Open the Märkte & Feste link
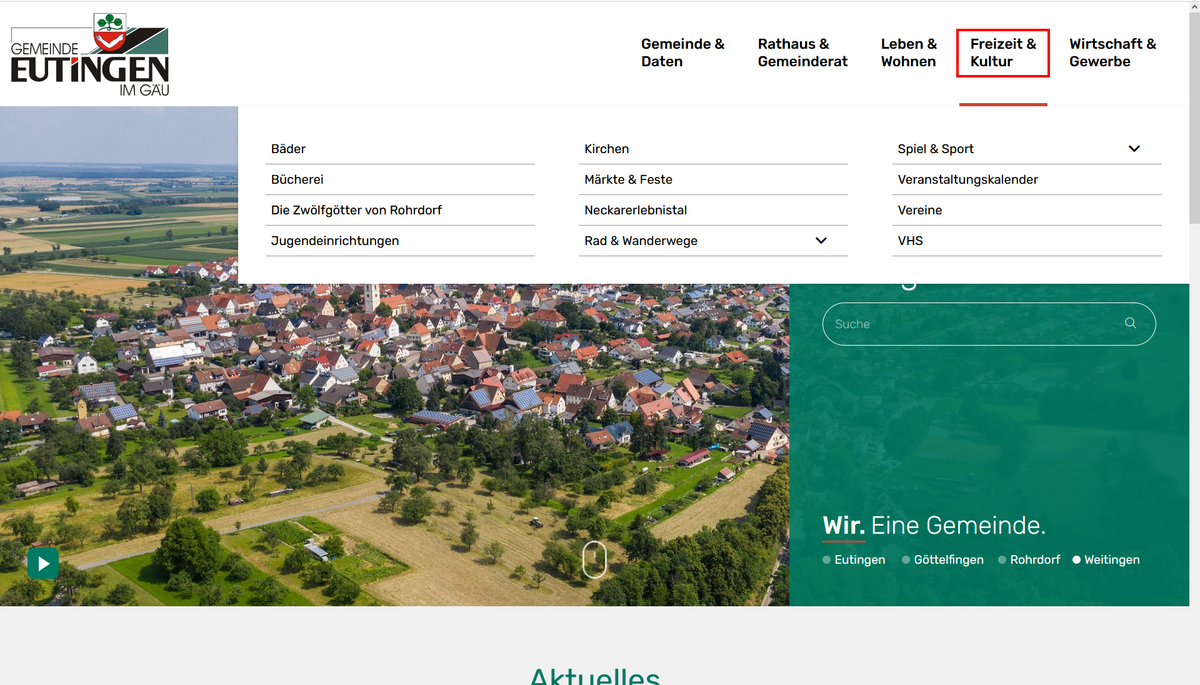 tap(628, 180)
